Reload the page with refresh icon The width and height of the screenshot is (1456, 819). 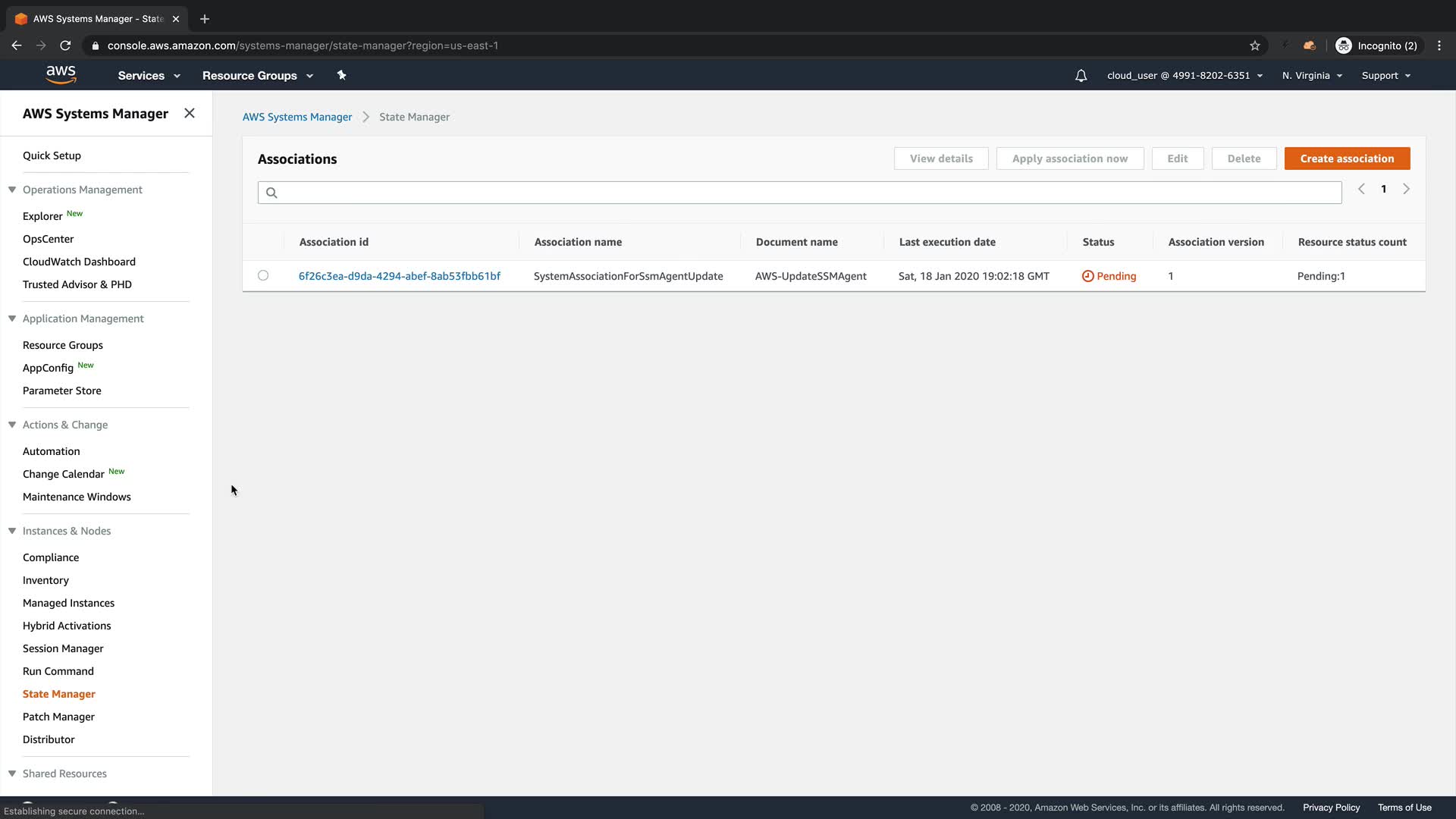65,45
